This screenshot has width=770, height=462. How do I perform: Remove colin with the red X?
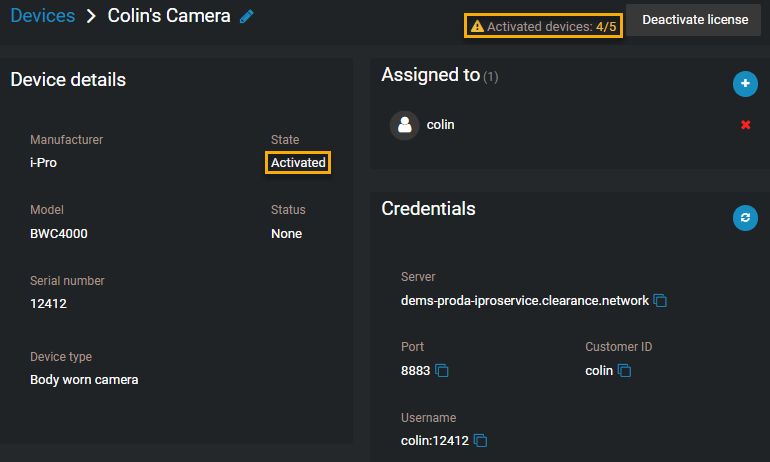click(745, 125)
